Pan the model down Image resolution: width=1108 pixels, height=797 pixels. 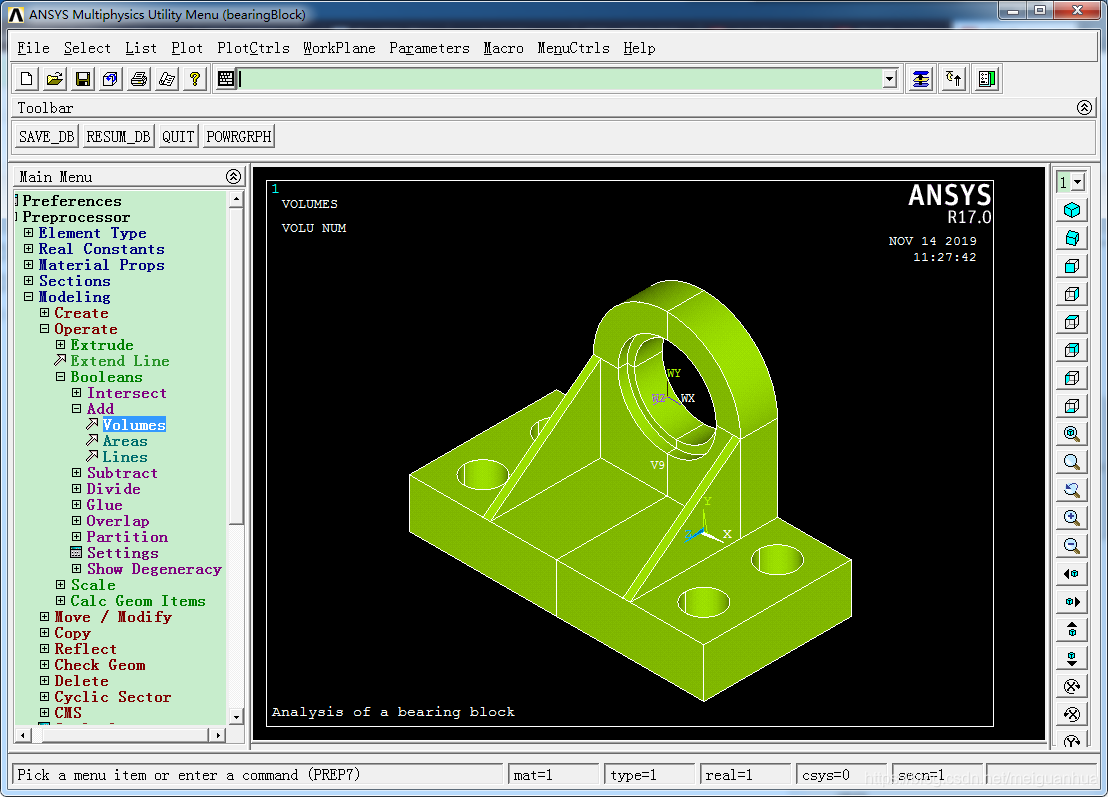(x=1072, y=658)
